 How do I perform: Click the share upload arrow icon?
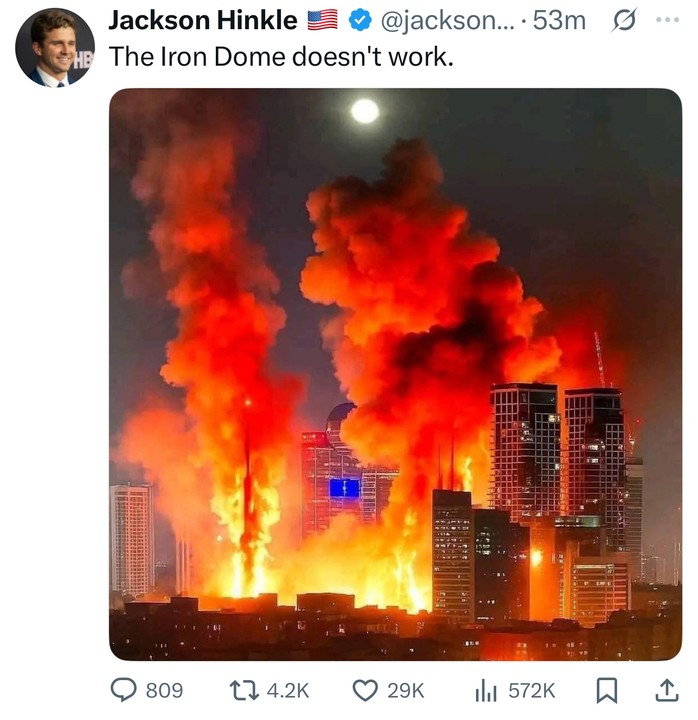(665, 690)
